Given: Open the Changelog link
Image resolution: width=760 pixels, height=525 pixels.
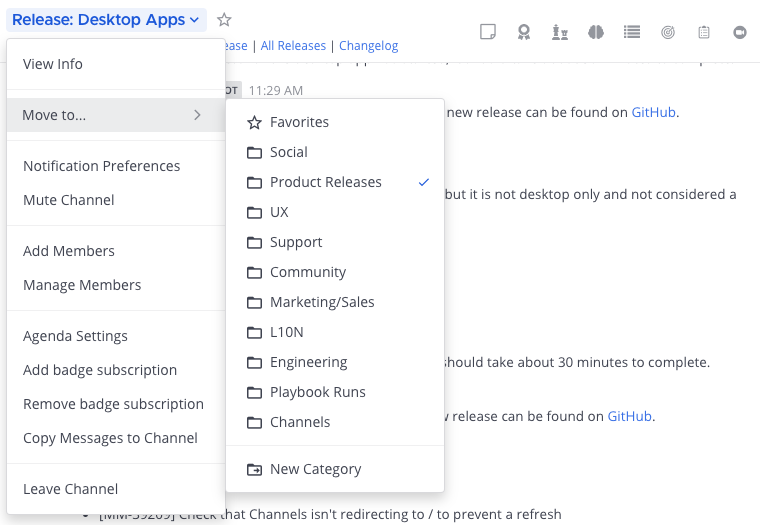Looking at the screenshot, I should 368,46.
